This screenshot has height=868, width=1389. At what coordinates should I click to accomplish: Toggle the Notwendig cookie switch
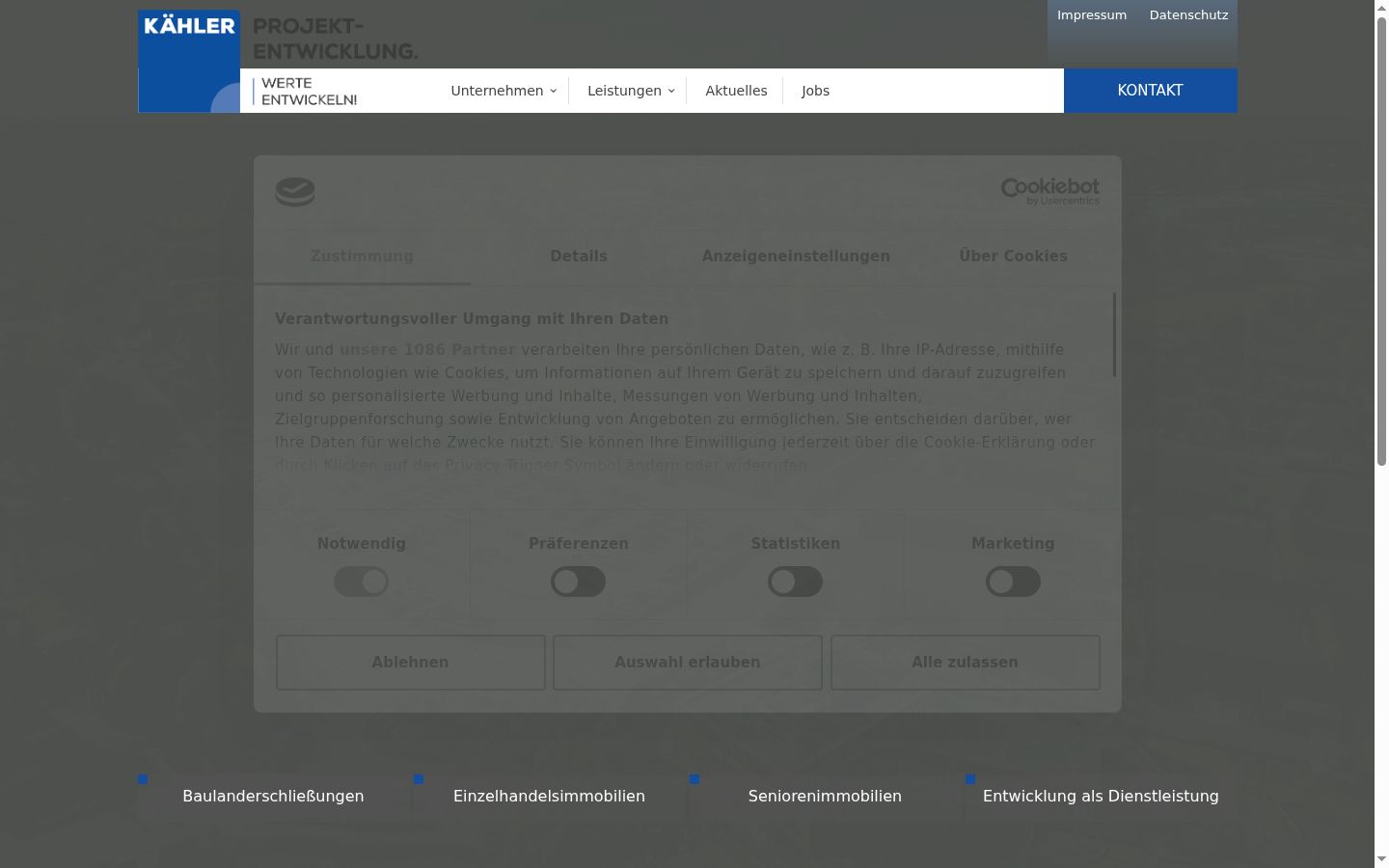tap(362, 582)
